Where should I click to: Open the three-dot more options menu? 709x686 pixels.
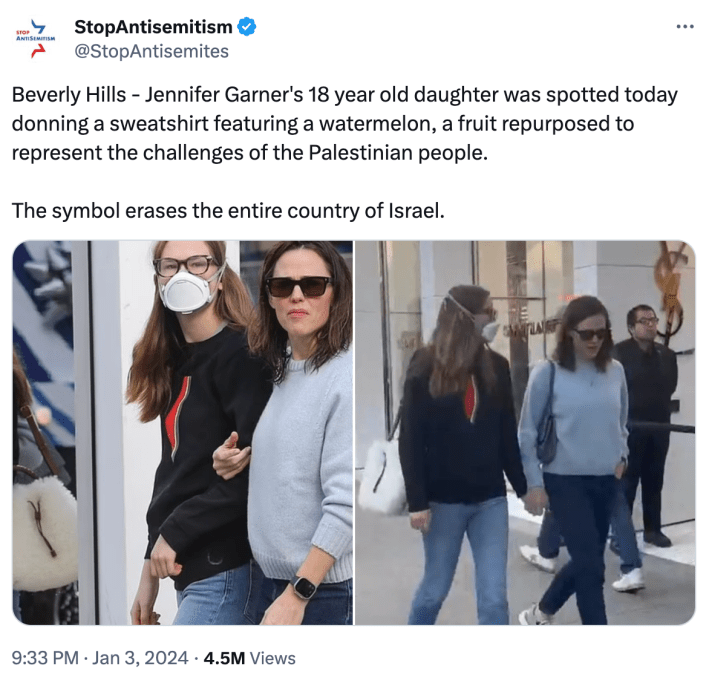685,27
